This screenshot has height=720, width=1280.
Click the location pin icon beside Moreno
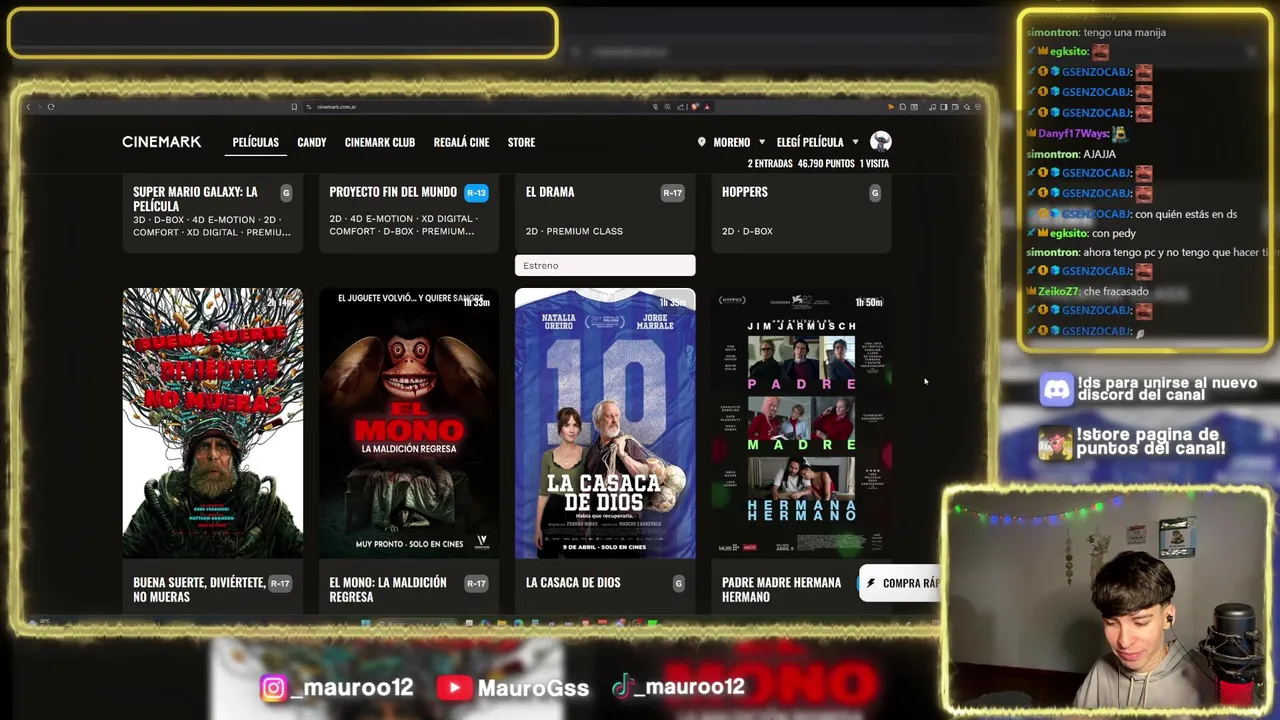tap(701, 142)
